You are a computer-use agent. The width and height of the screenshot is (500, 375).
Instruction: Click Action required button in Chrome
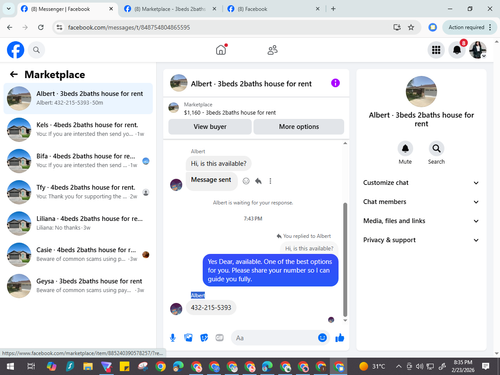[466, 27]
